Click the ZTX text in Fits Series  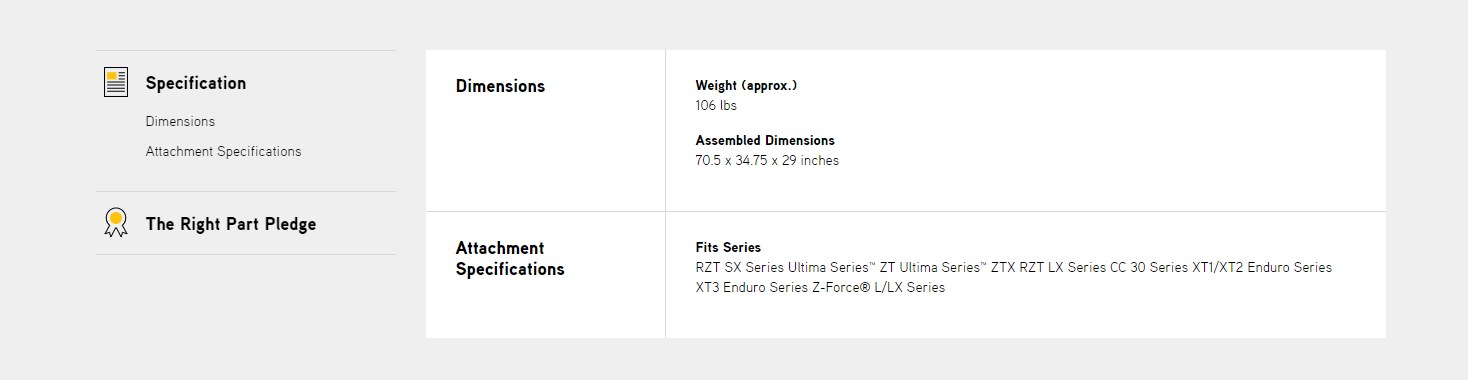click(1003, 267)
